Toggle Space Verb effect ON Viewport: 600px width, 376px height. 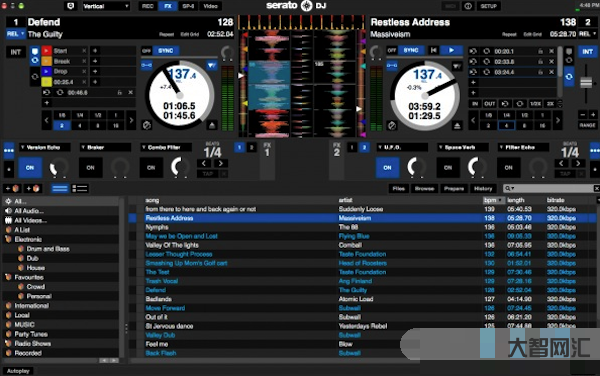(448, 168)
